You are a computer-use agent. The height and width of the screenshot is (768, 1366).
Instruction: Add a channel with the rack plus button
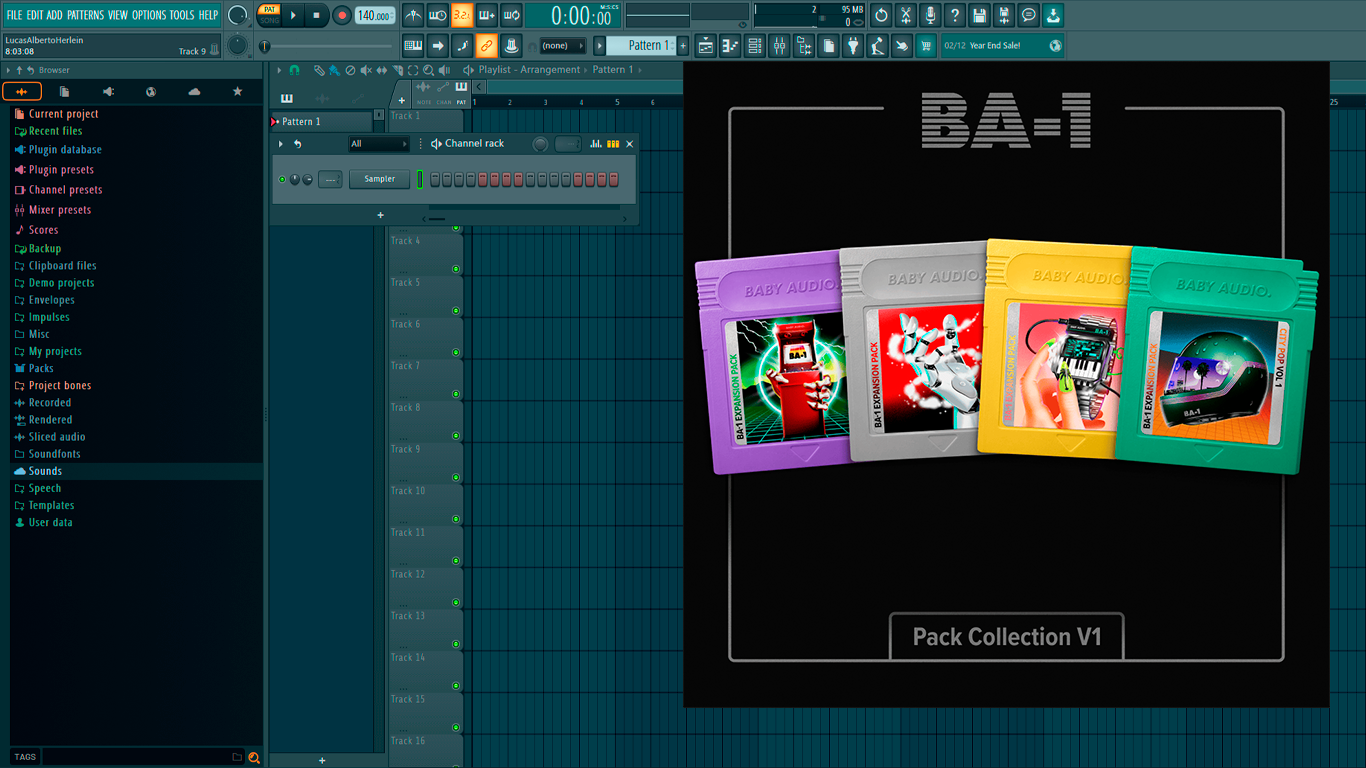tap(380, 215)
